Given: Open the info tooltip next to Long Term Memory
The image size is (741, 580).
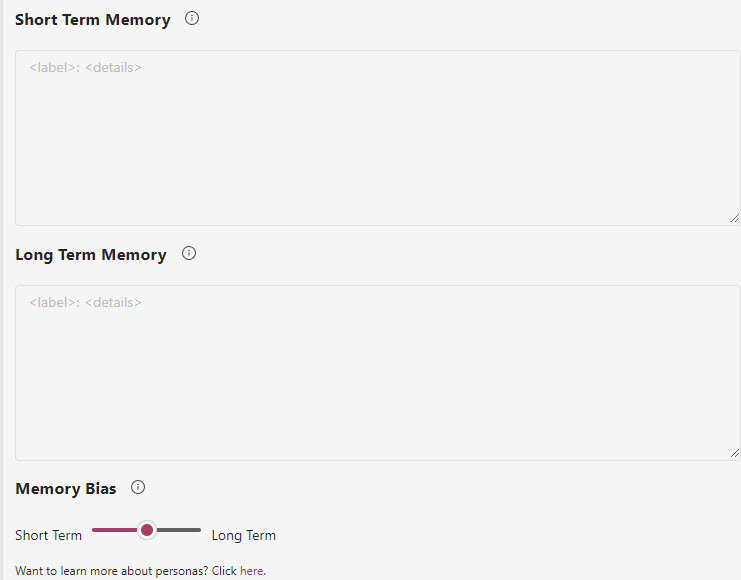Looking at the screenshot, I should [x=189, y=253].
